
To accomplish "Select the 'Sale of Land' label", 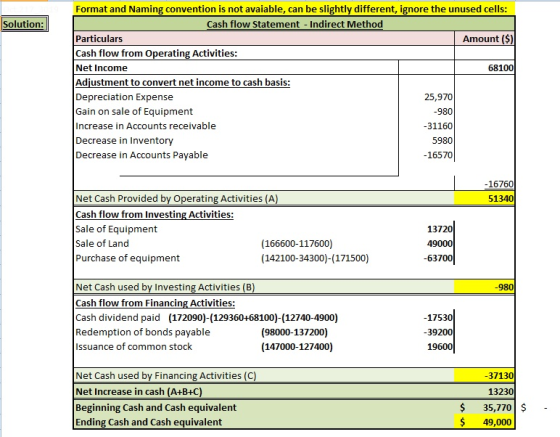I will (x=102, y=243).
